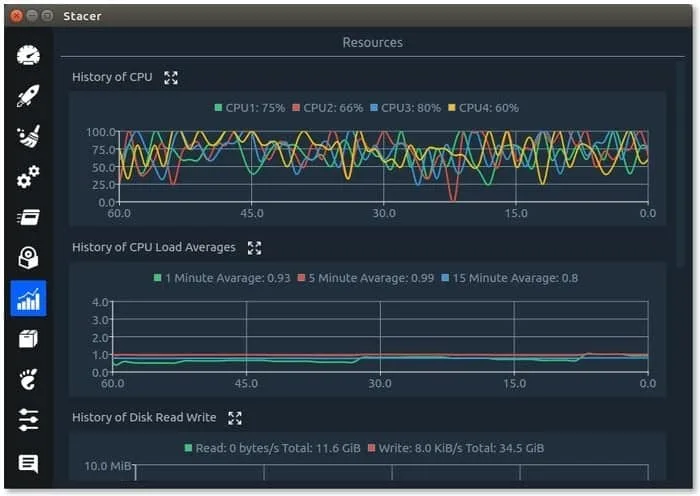Click the 'CPU1: 75%' legend label
700x496 pixels.
(x=255, y=108)
